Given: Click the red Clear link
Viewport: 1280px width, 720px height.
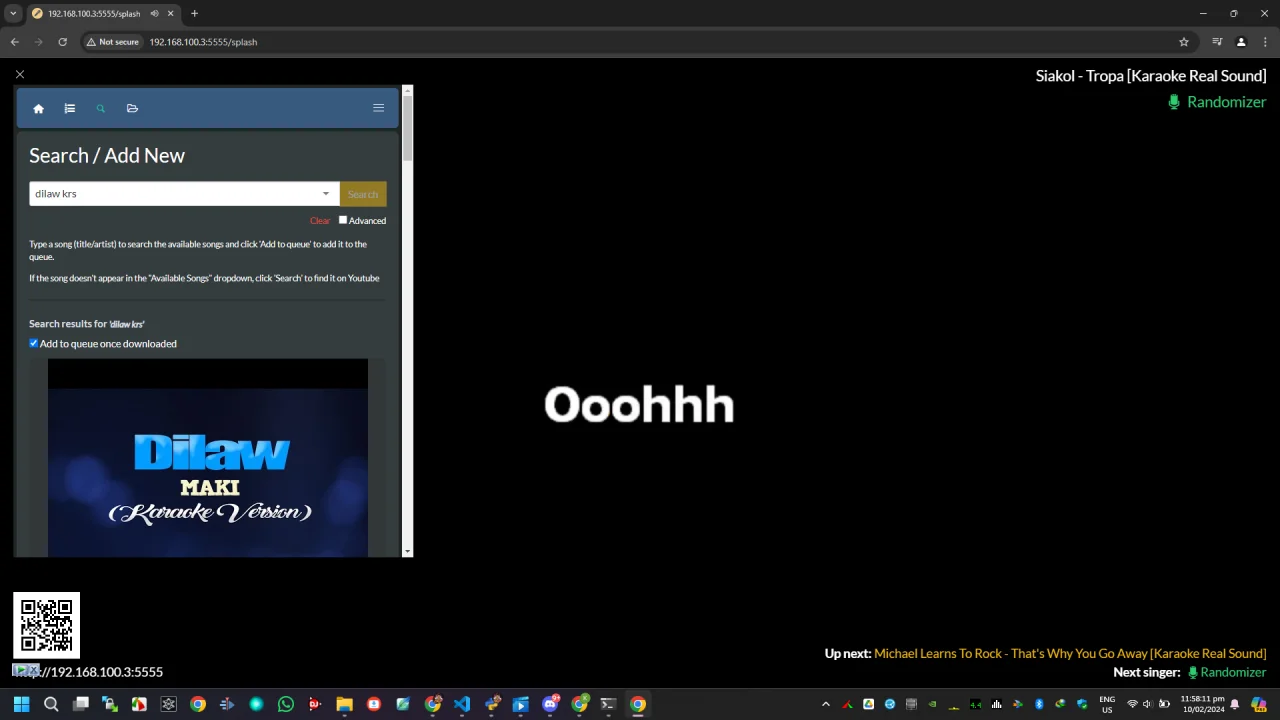Looking at the screenshot, I should coord(320,221).
